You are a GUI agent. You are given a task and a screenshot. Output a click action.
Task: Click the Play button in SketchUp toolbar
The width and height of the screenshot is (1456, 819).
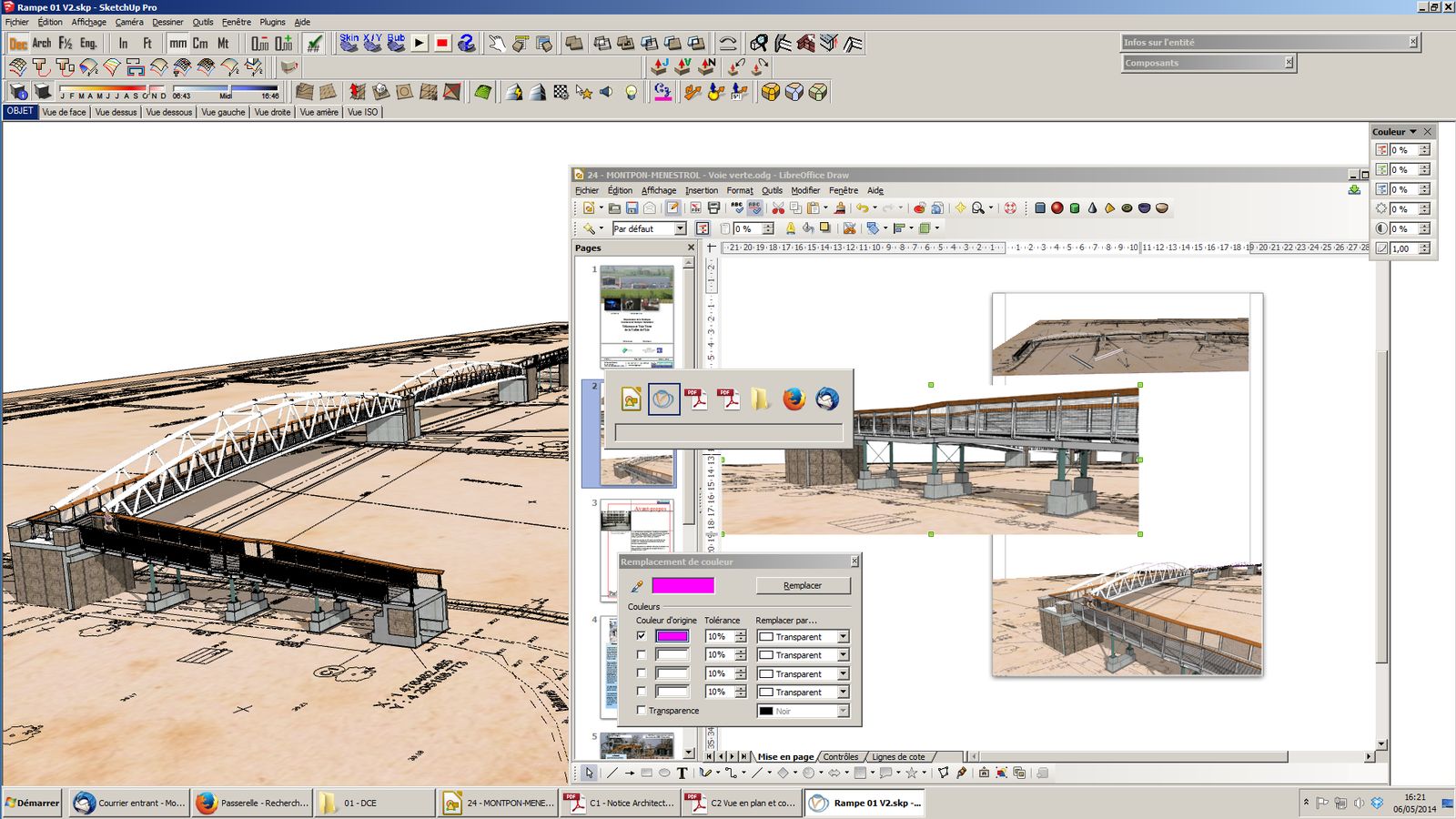(419, 43)
